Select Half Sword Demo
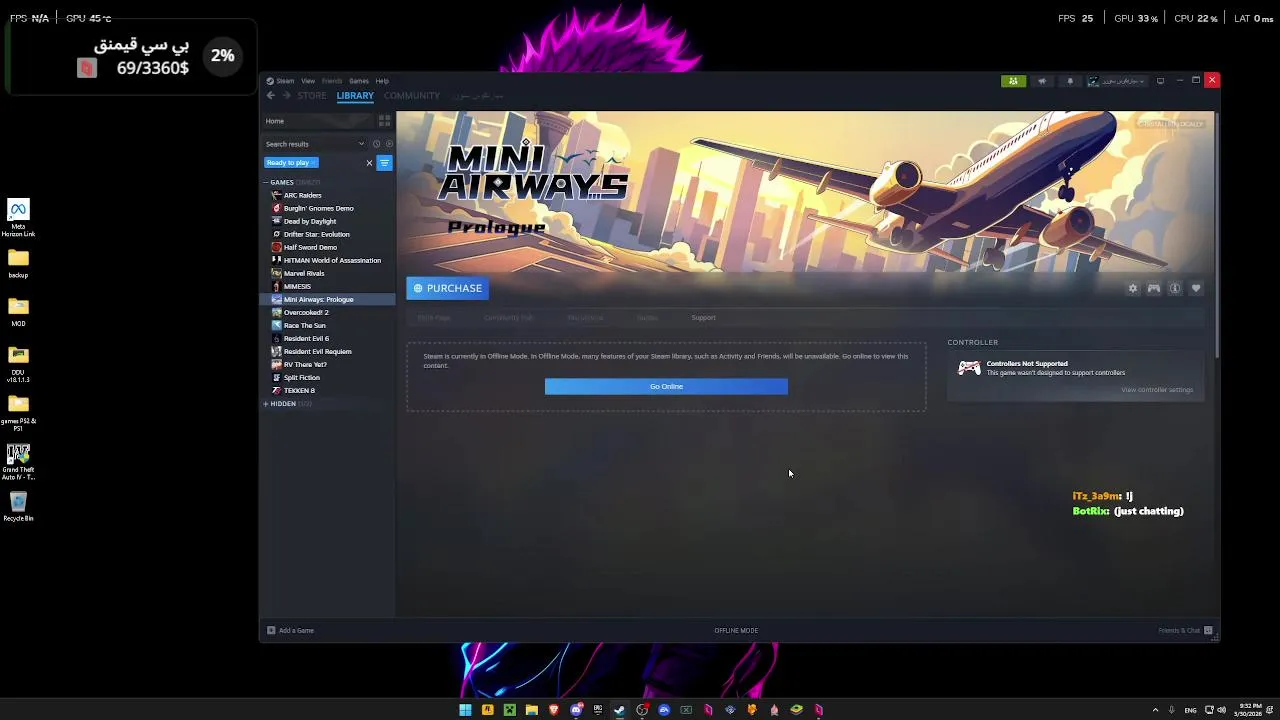 coord(328,247)
